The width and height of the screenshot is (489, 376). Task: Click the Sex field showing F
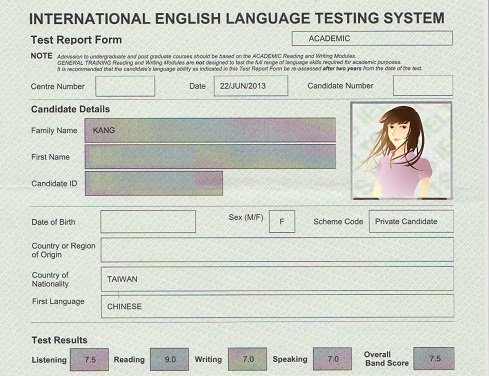pyautogui.click(x=282, y=221)
